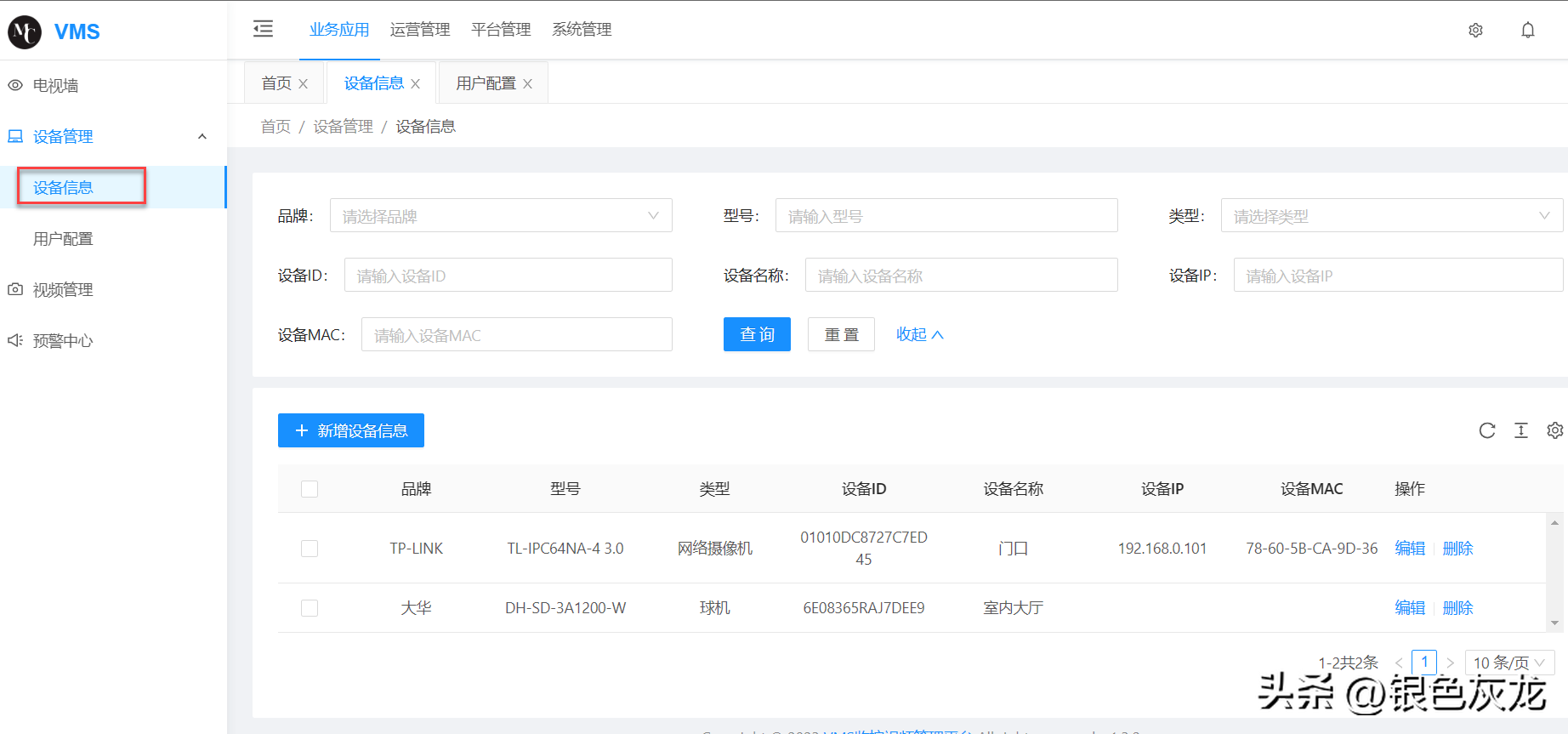The height and width of the screenshot is (734, 1568).
Task: Open the 首页 tab
Action: click(276, 83)
